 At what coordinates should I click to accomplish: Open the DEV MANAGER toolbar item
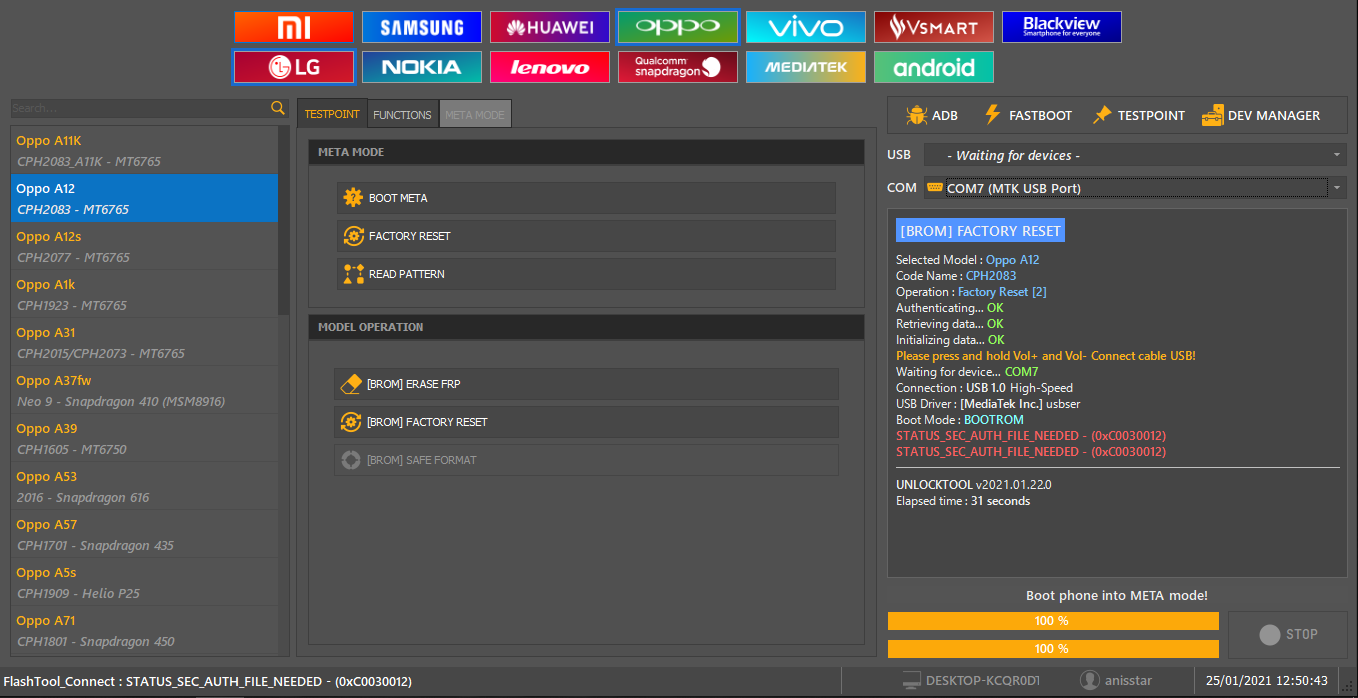[1261, 115]
